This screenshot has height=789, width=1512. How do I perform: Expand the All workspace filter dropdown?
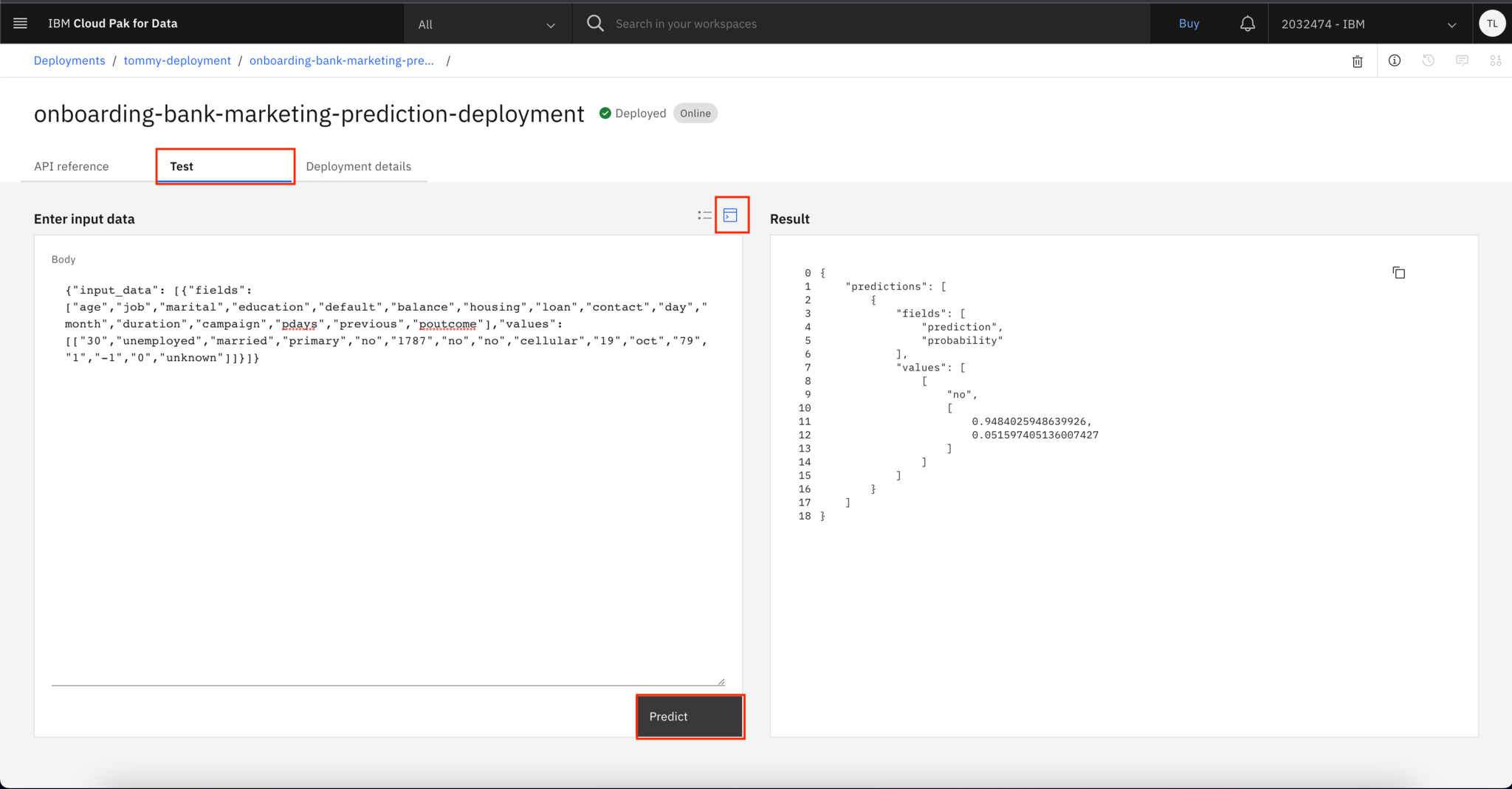487,24
